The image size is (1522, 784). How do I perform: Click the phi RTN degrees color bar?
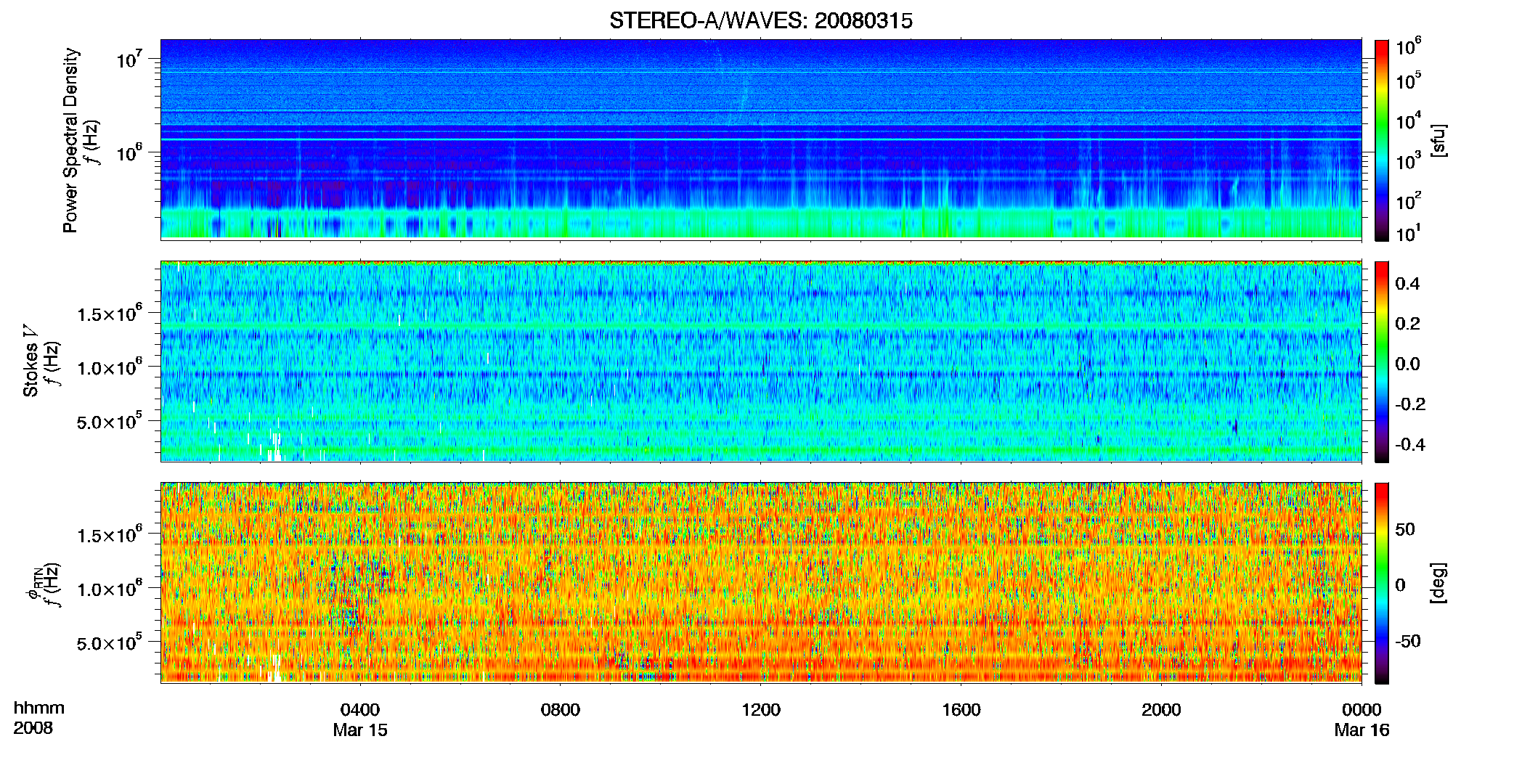pyautogui.click(x=1382, y=583)
